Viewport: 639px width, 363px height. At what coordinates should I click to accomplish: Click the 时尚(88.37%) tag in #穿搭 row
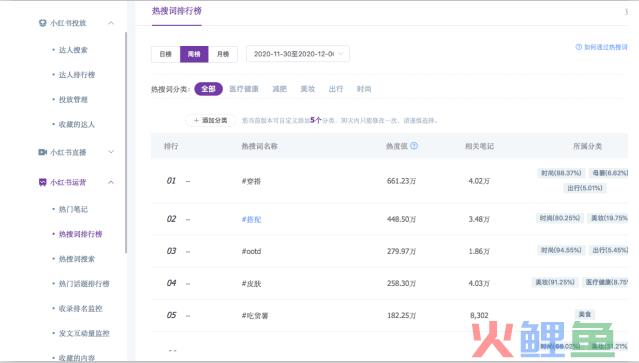pyautogui.click(x=561, y=173)
